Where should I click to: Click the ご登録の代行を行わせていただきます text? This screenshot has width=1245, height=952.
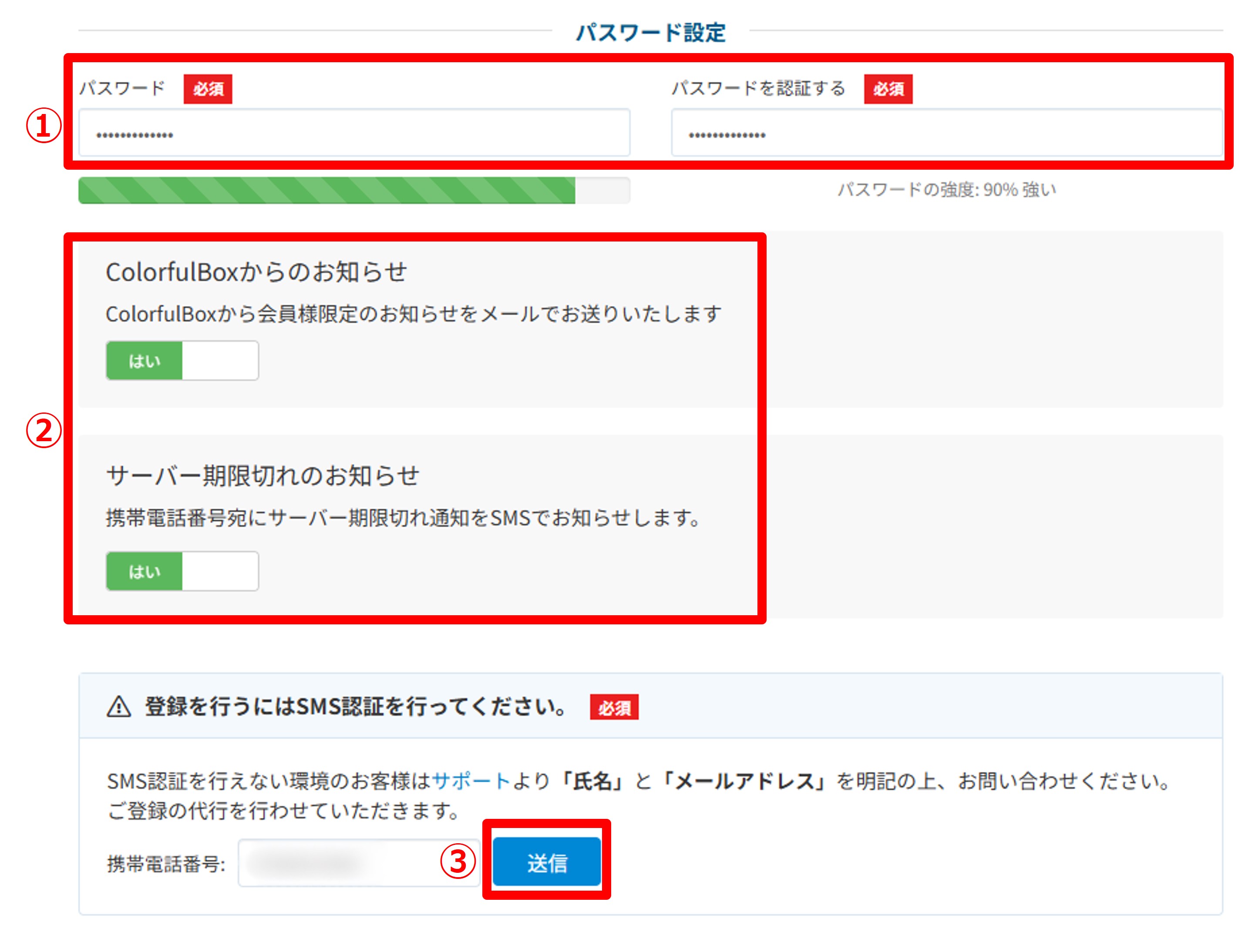point(283,811)
